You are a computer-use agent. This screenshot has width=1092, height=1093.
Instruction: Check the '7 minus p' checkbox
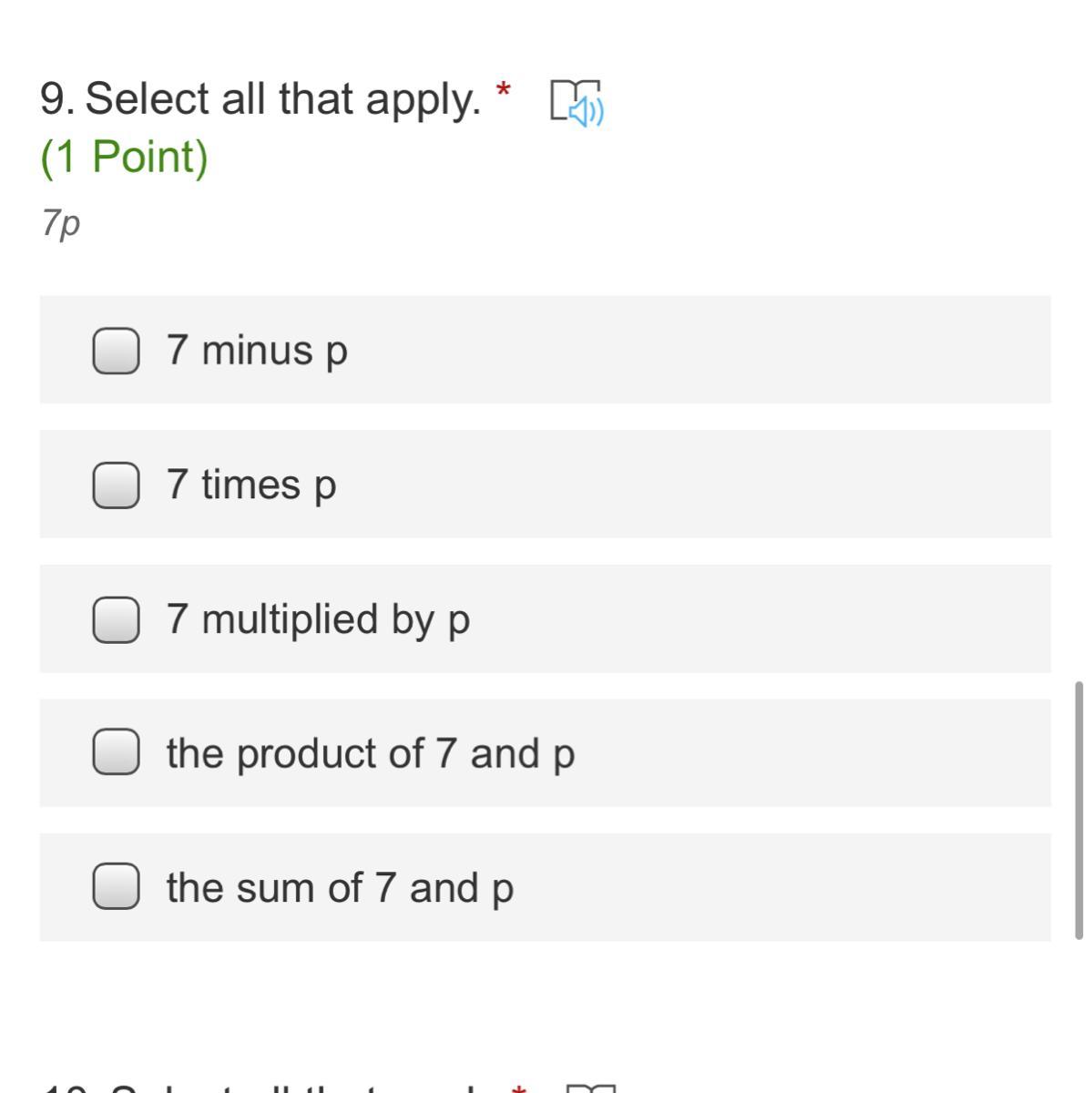coord(116,351)
